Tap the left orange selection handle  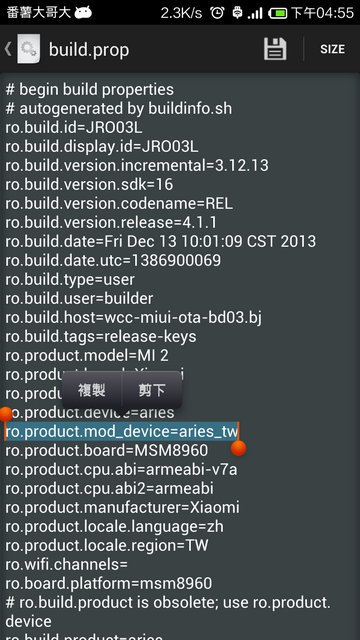(6, 414)
